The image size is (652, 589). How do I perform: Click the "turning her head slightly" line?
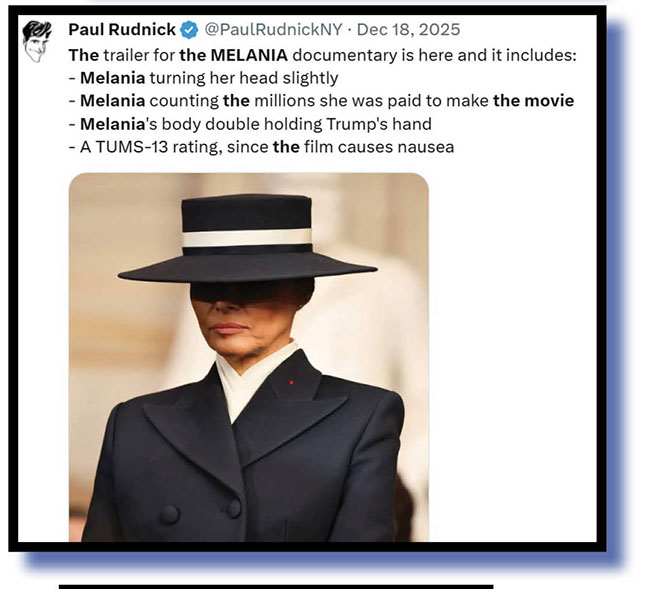244,78
